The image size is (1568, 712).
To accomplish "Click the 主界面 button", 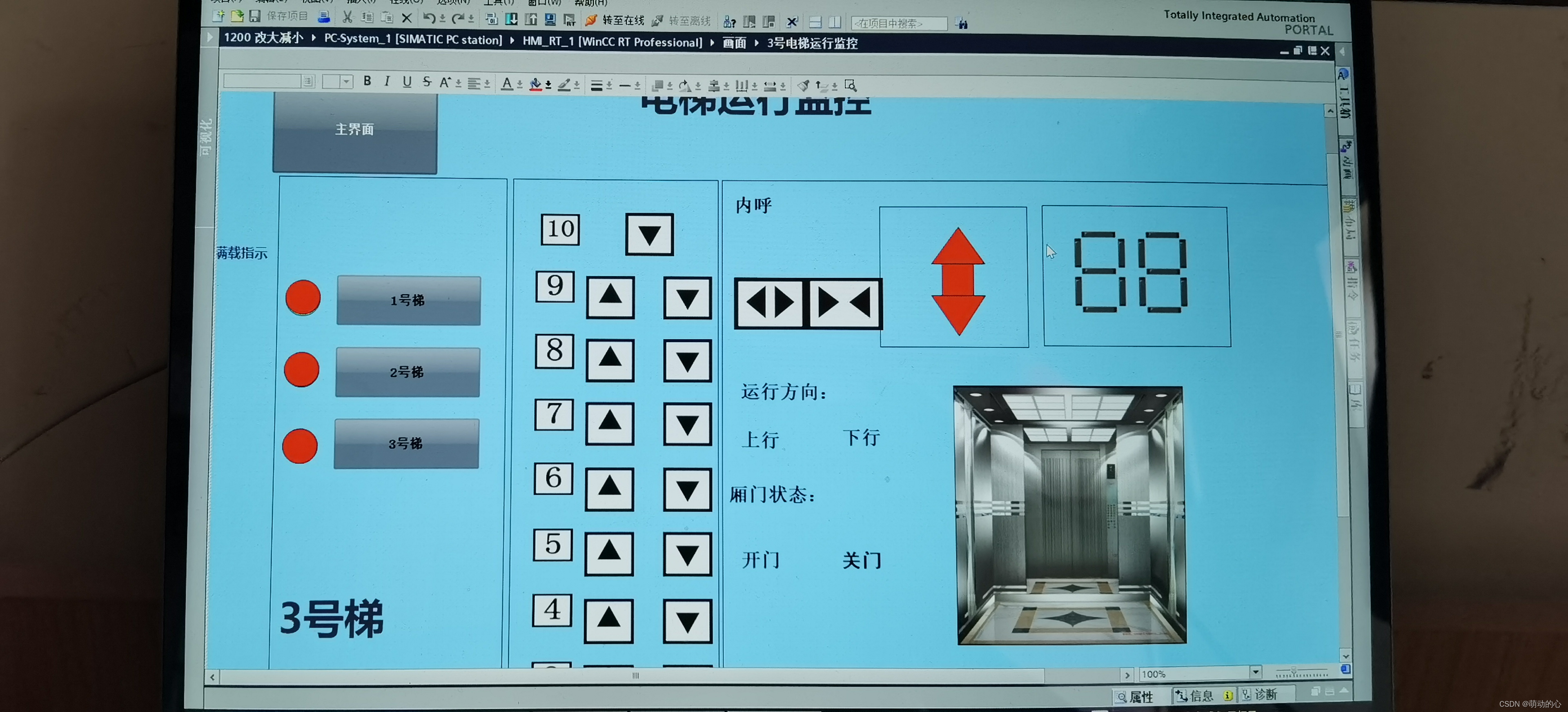I will (x=355, y=129).
